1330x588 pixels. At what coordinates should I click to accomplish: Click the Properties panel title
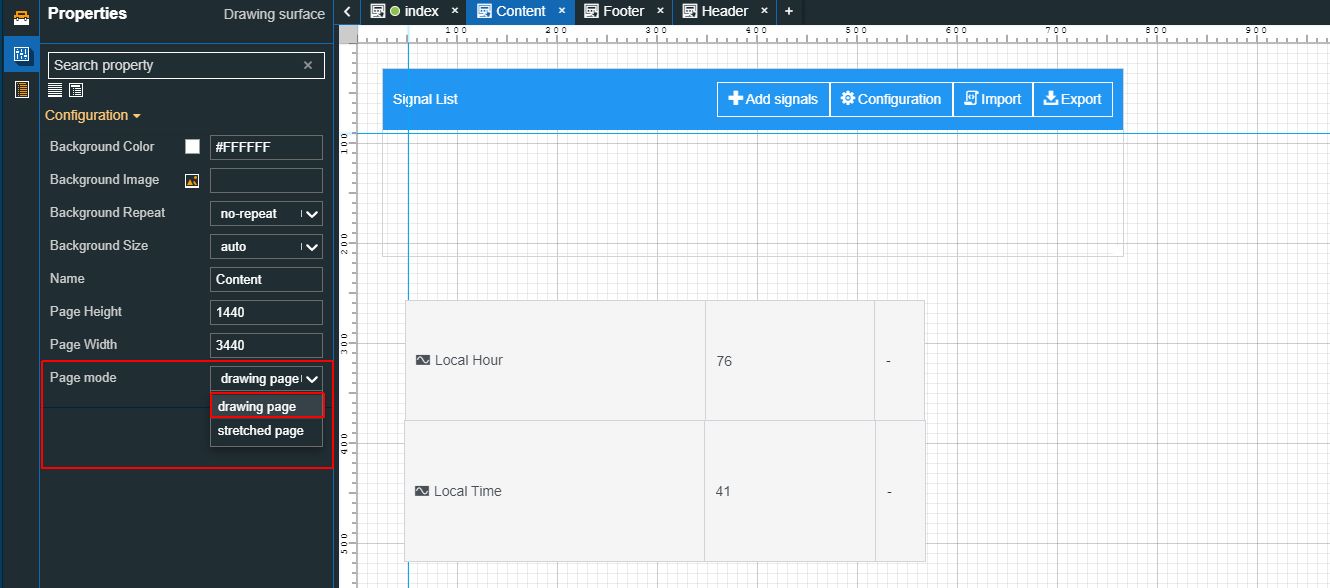pos(87,14)
